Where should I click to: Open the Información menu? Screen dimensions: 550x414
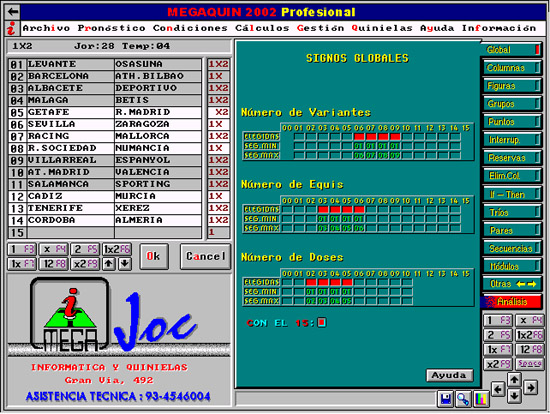click(498, 28)
